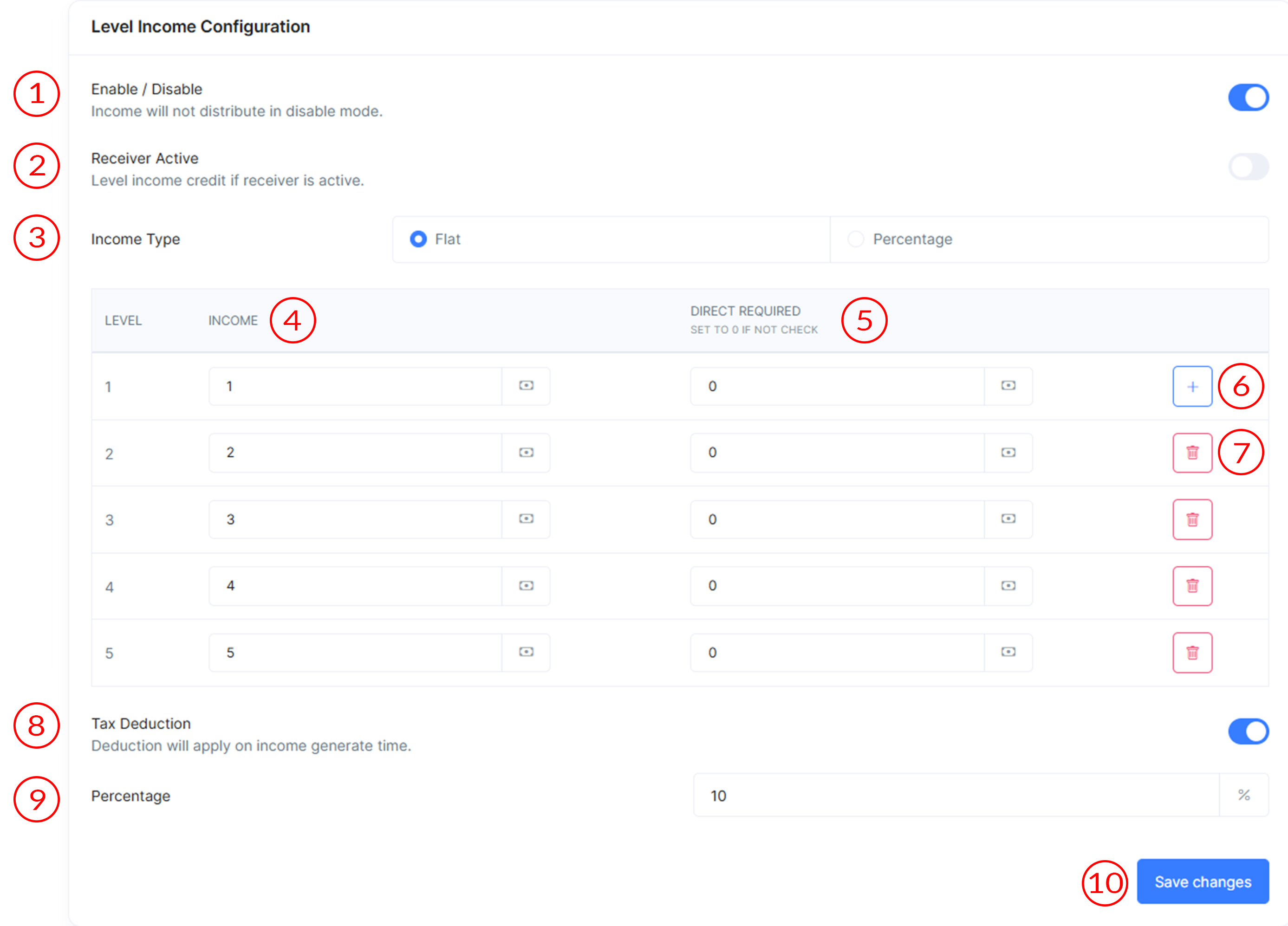Screen dimensions: 1288x926
Task: Click the plus icon to add level
Action: click(1192, 387)
